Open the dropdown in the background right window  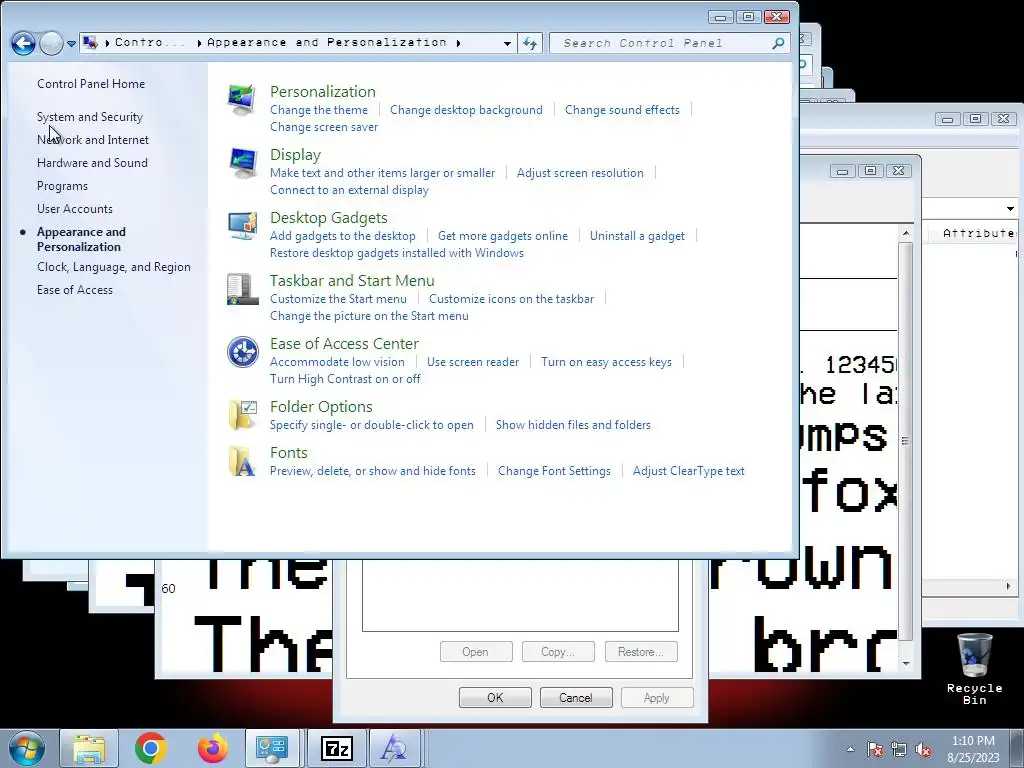click(x=1010, y=209)
